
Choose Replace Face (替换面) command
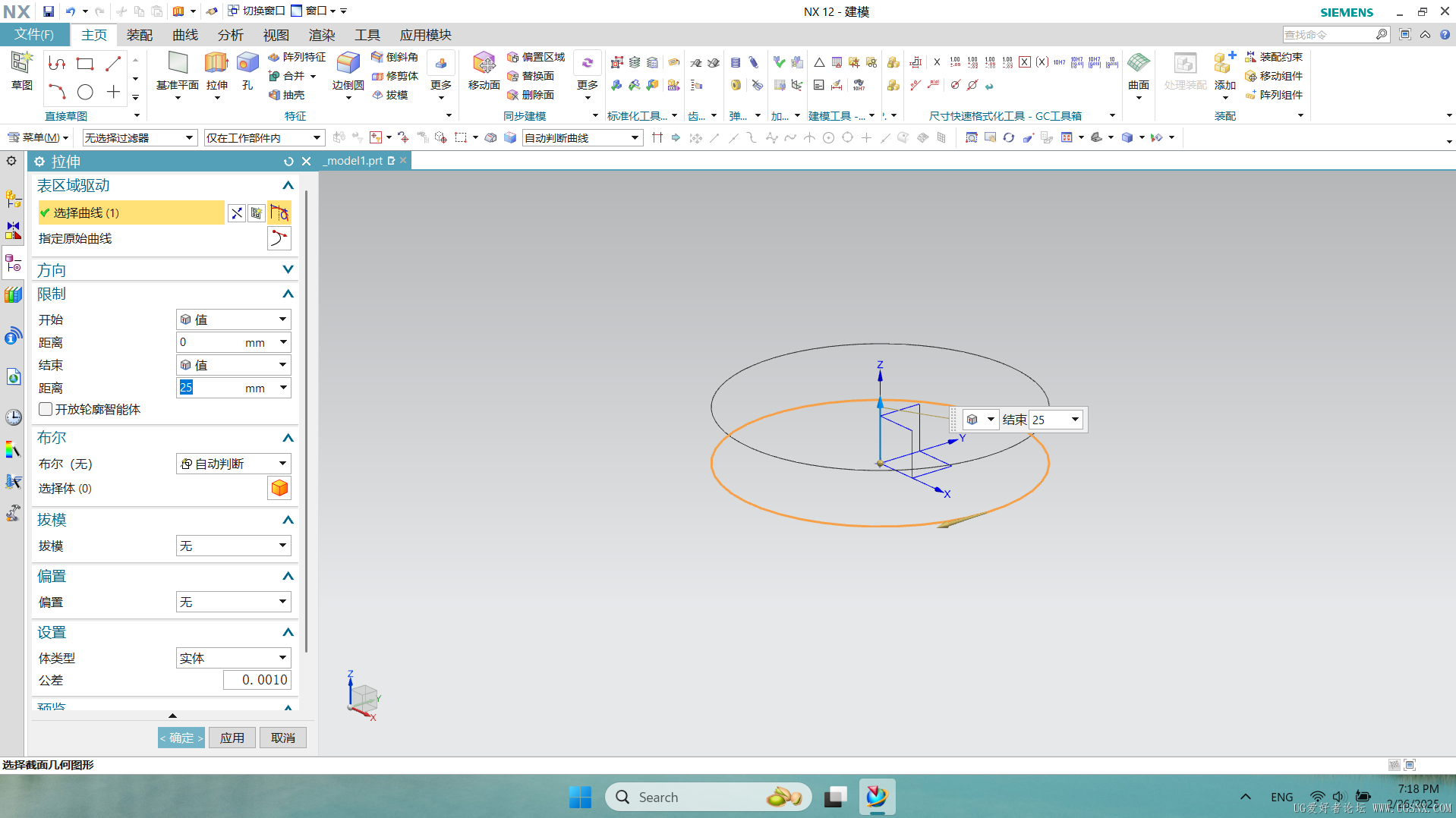(x=531, y=76)
